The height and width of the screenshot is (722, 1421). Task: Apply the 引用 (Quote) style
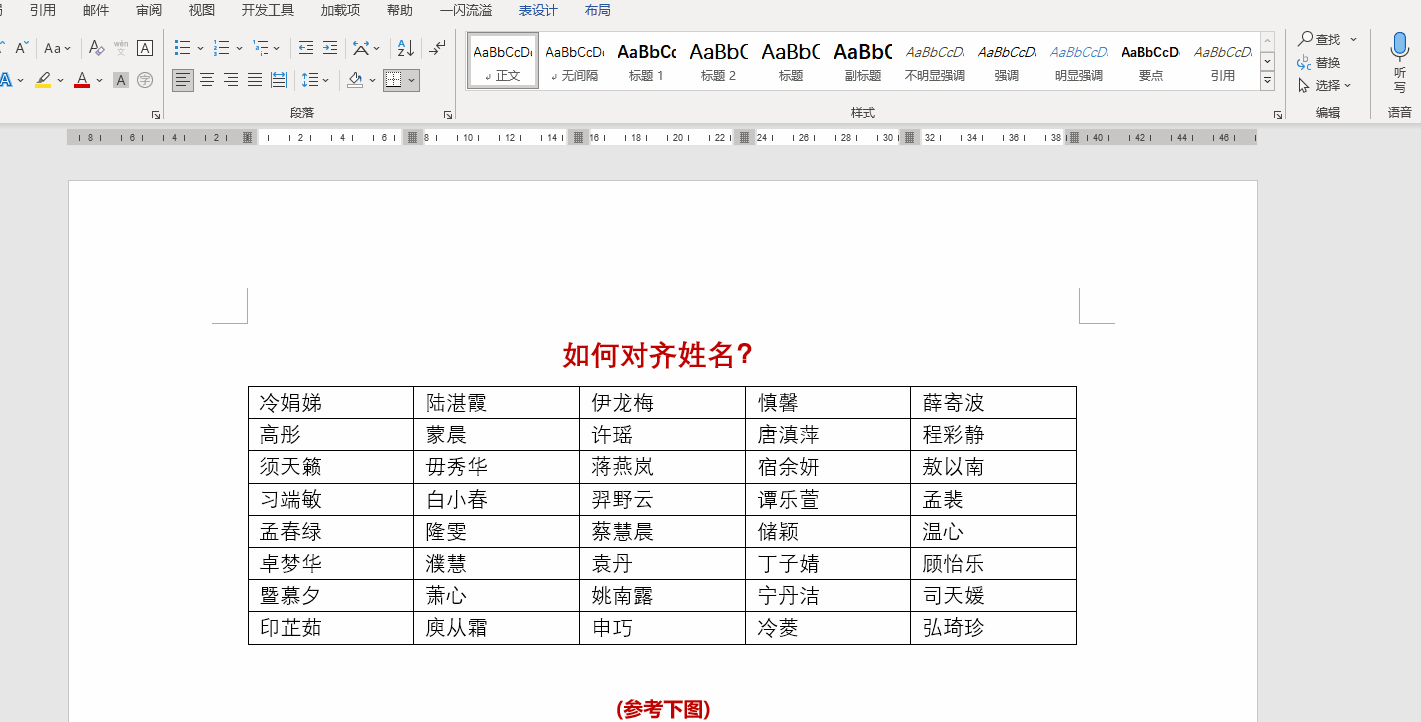(x=1222, y=60)
